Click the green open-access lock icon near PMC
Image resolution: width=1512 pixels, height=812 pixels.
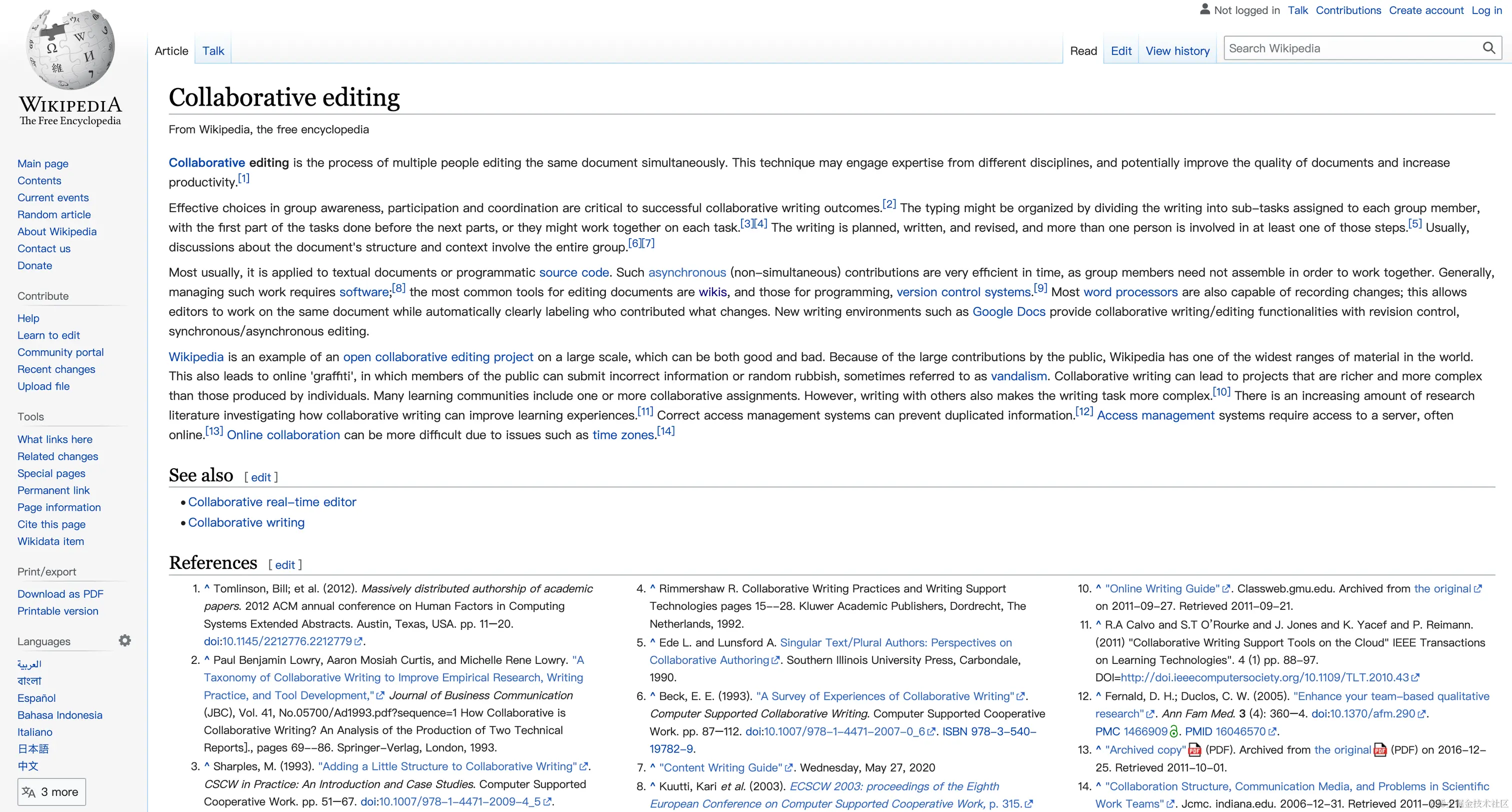point(1173,731)
